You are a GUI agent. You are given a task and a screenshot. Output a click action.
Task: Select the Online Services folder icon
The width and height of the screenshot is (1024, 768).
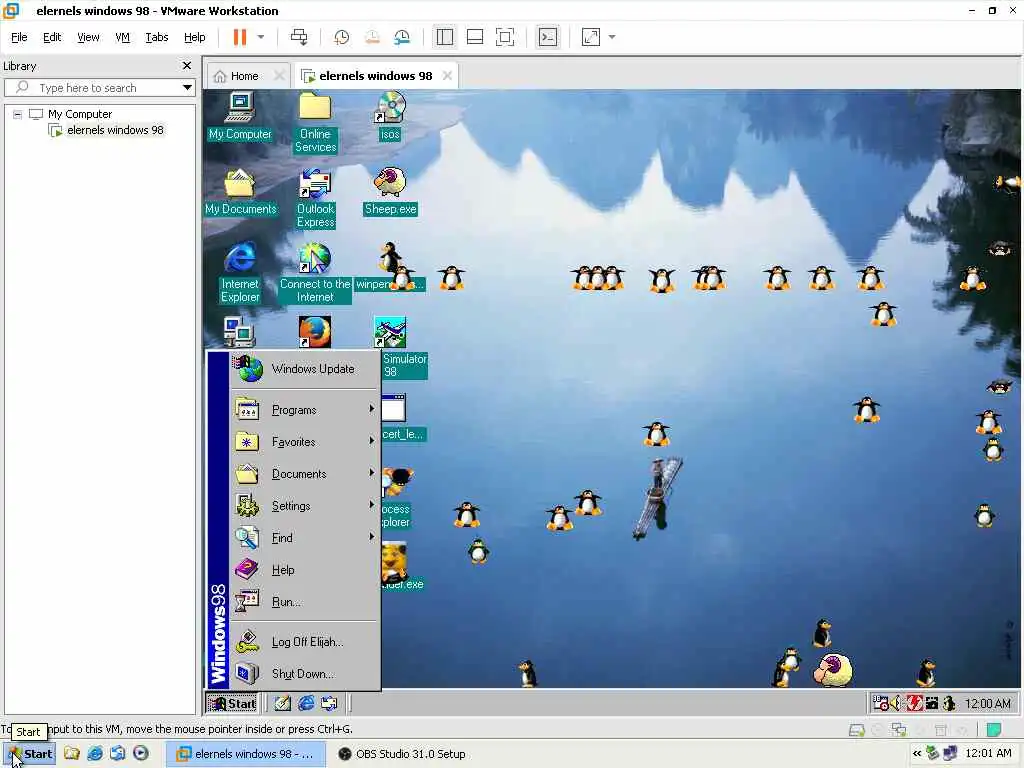click(x=315, y=123)
